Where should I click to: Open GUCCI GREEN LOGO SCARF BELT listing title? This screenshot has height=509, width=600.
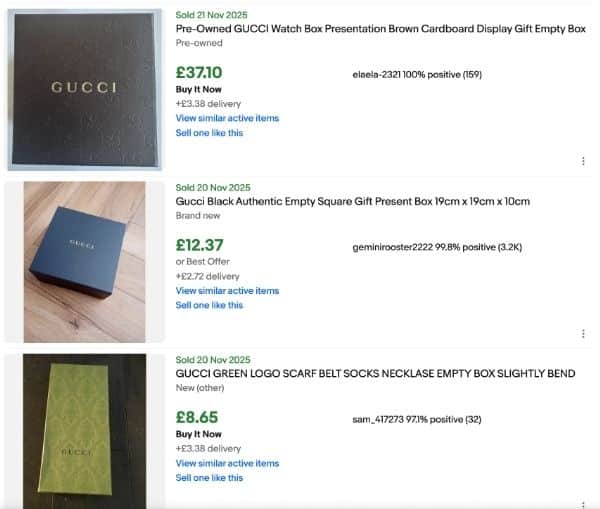375,374
